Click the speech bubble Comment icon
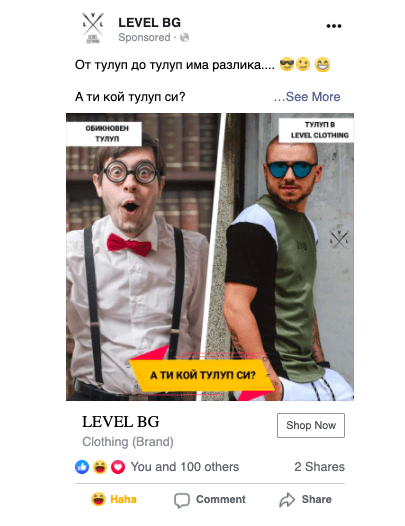 182,500
